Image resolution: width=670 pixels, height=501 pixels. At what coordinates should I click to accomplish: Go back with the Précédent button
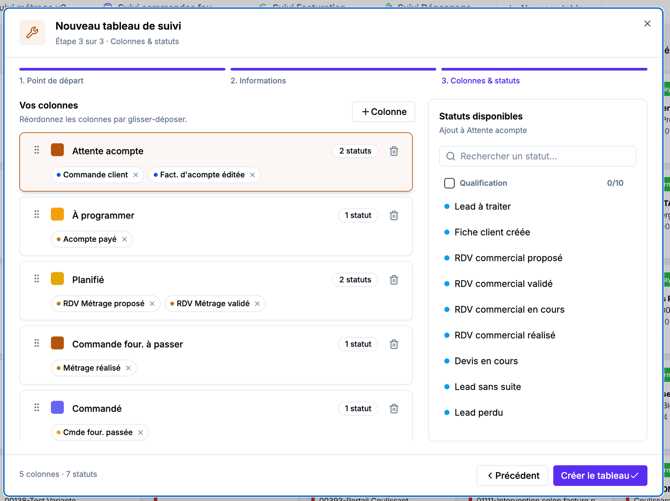pyautogui.click(x=512, y=475)
